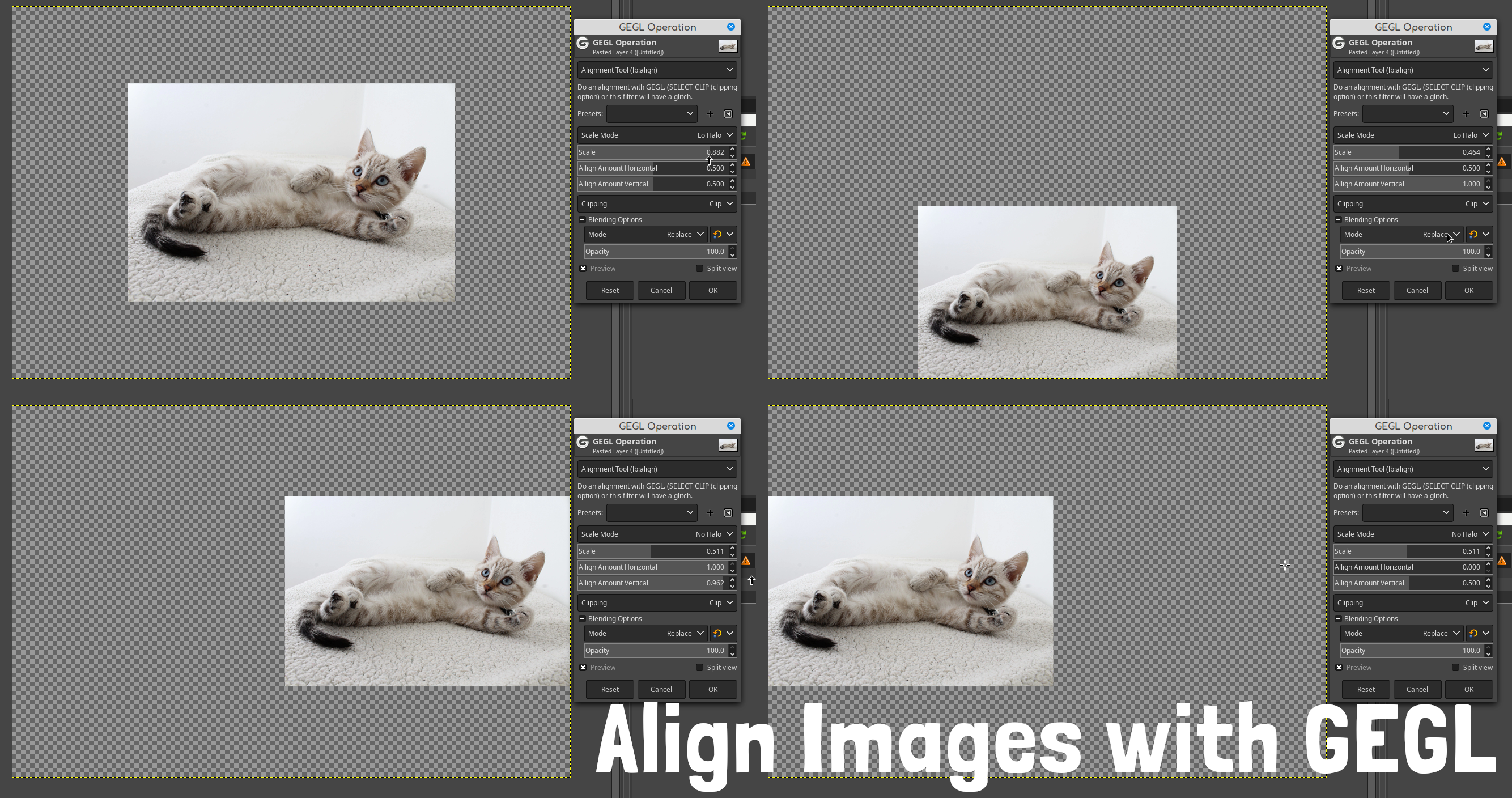Click the GEGL logo in Scale 0.464 dialog

tap(1339, 44)
